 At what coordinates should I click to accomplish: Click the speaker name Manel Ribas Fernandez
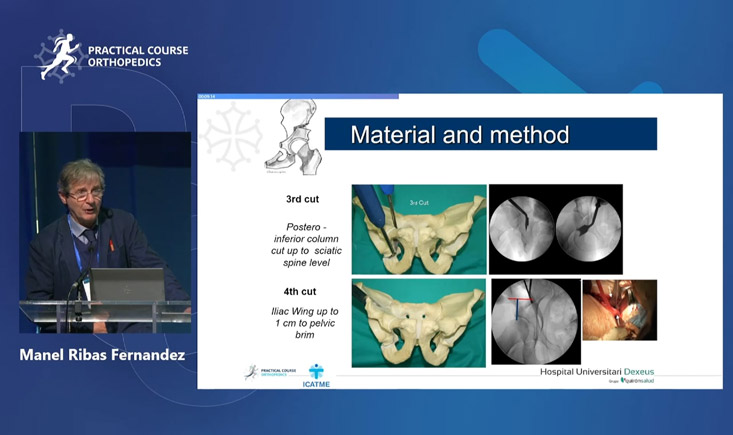point(103,355)
